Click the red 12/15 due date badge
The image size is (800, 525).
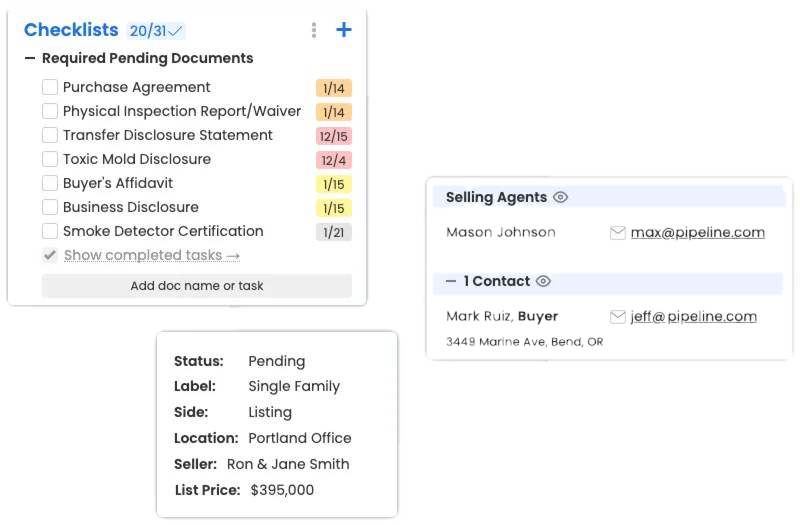333,136
